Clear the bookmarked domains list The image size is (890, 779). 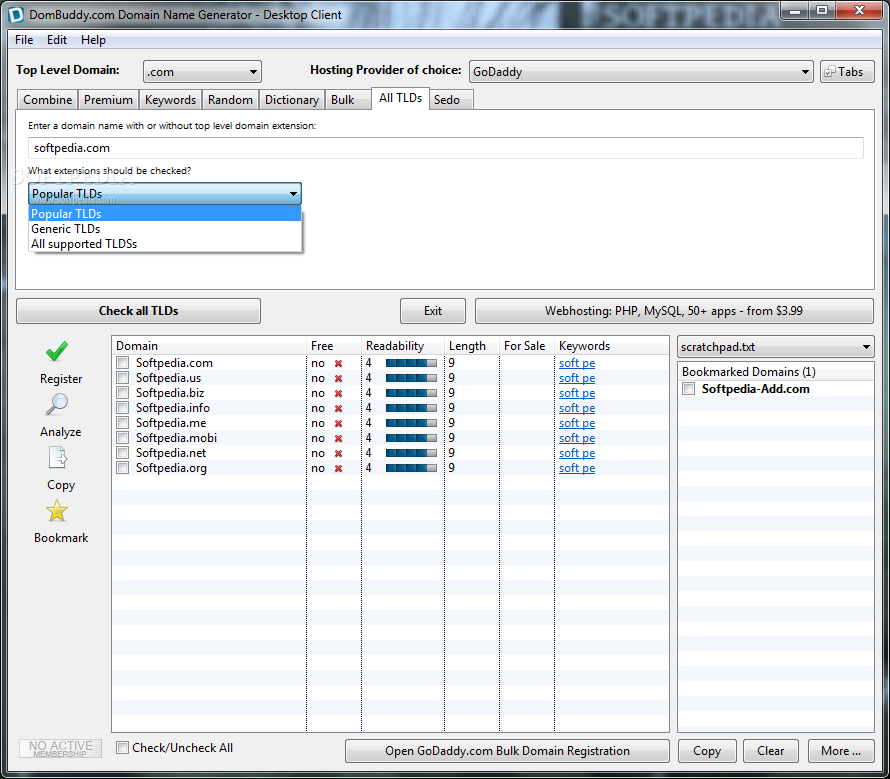click(x=770, y=751)
